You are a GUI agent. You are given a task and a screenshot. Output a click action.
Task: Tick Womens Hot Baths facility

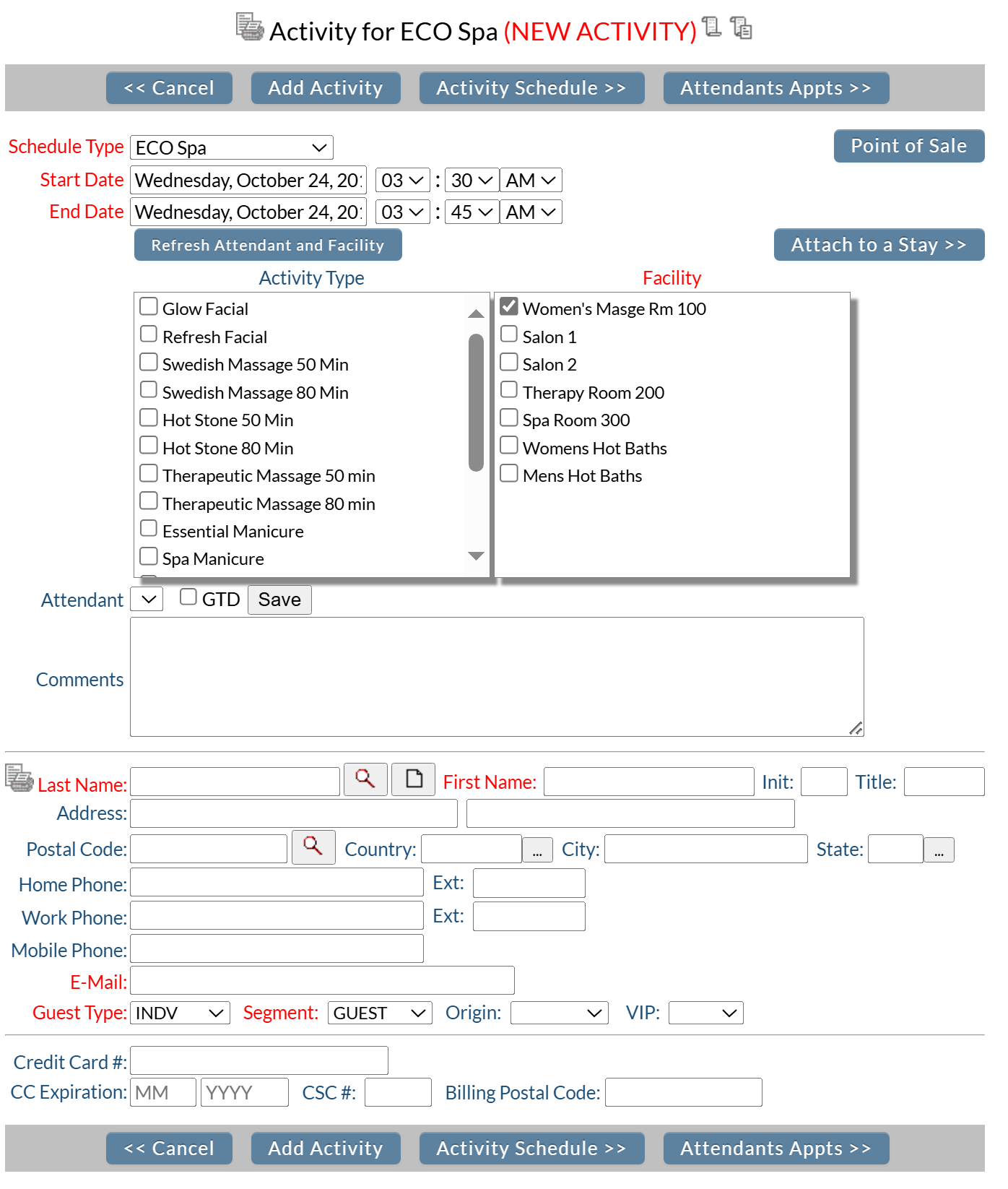509,446
